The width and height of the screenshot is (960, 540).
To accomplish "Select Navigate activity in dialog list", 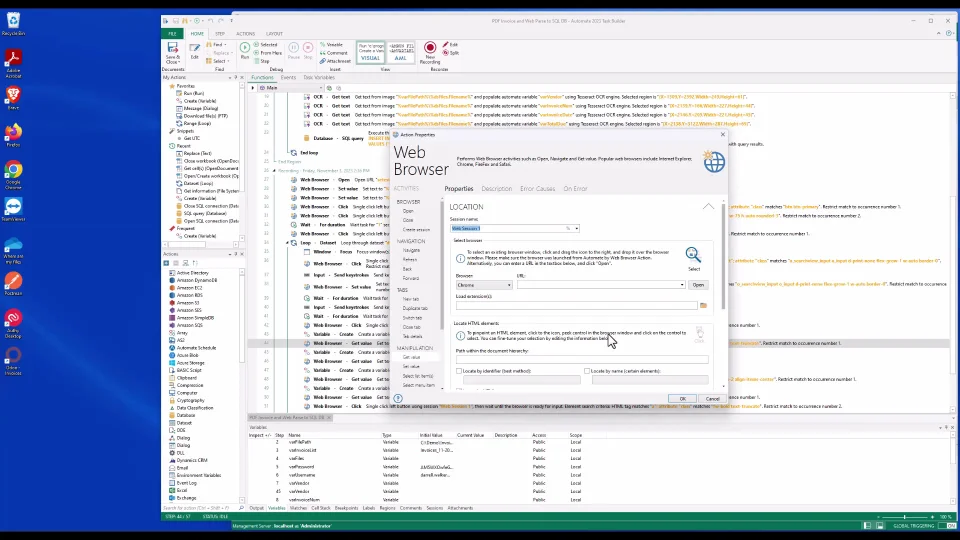I will 411,250.
